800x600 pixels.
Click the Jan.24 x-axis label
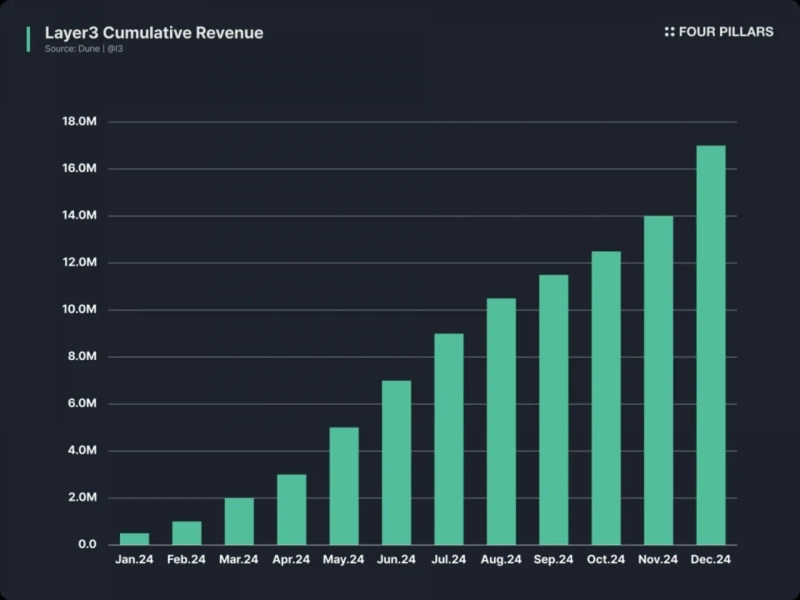[134, 560]
